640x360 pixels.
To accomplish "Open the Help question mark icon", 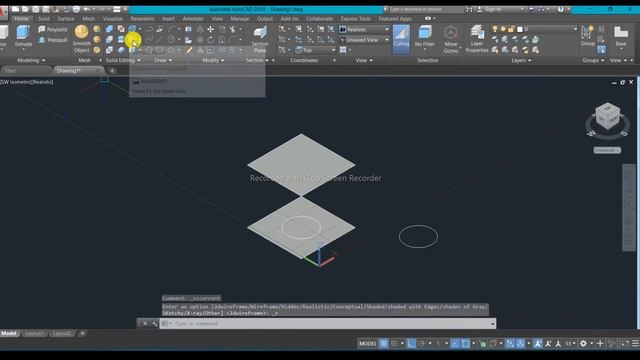I will pos(560,9).
